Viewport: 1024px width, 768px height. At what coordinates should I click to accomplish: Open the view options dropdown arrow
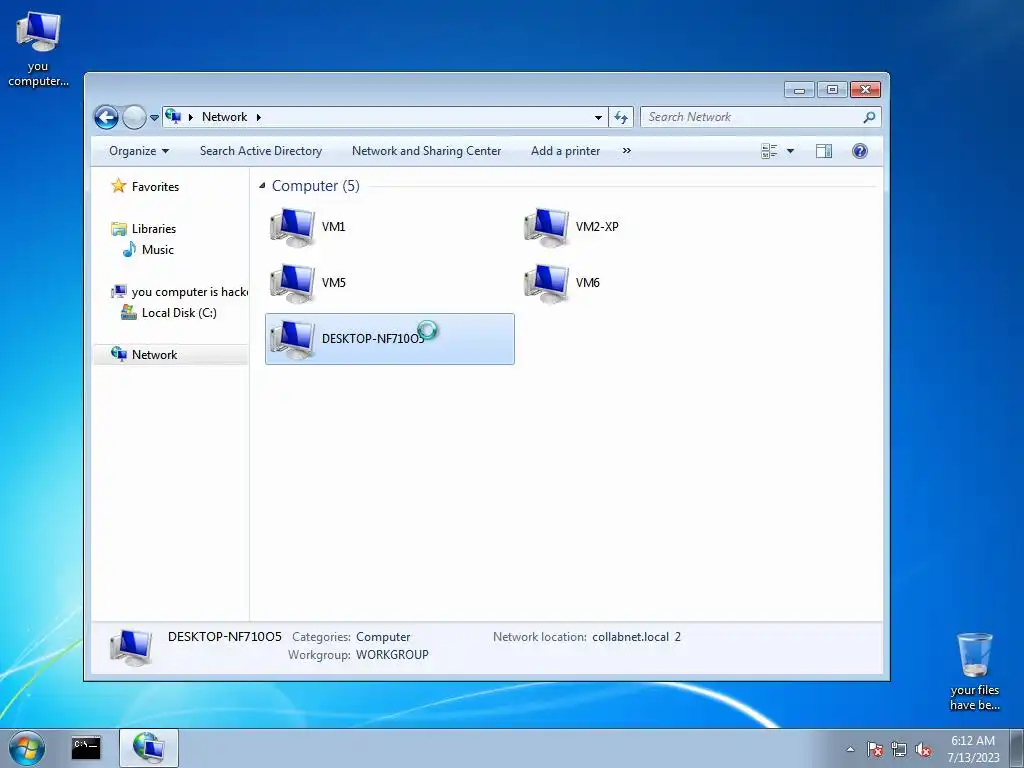tap(790, 151)
